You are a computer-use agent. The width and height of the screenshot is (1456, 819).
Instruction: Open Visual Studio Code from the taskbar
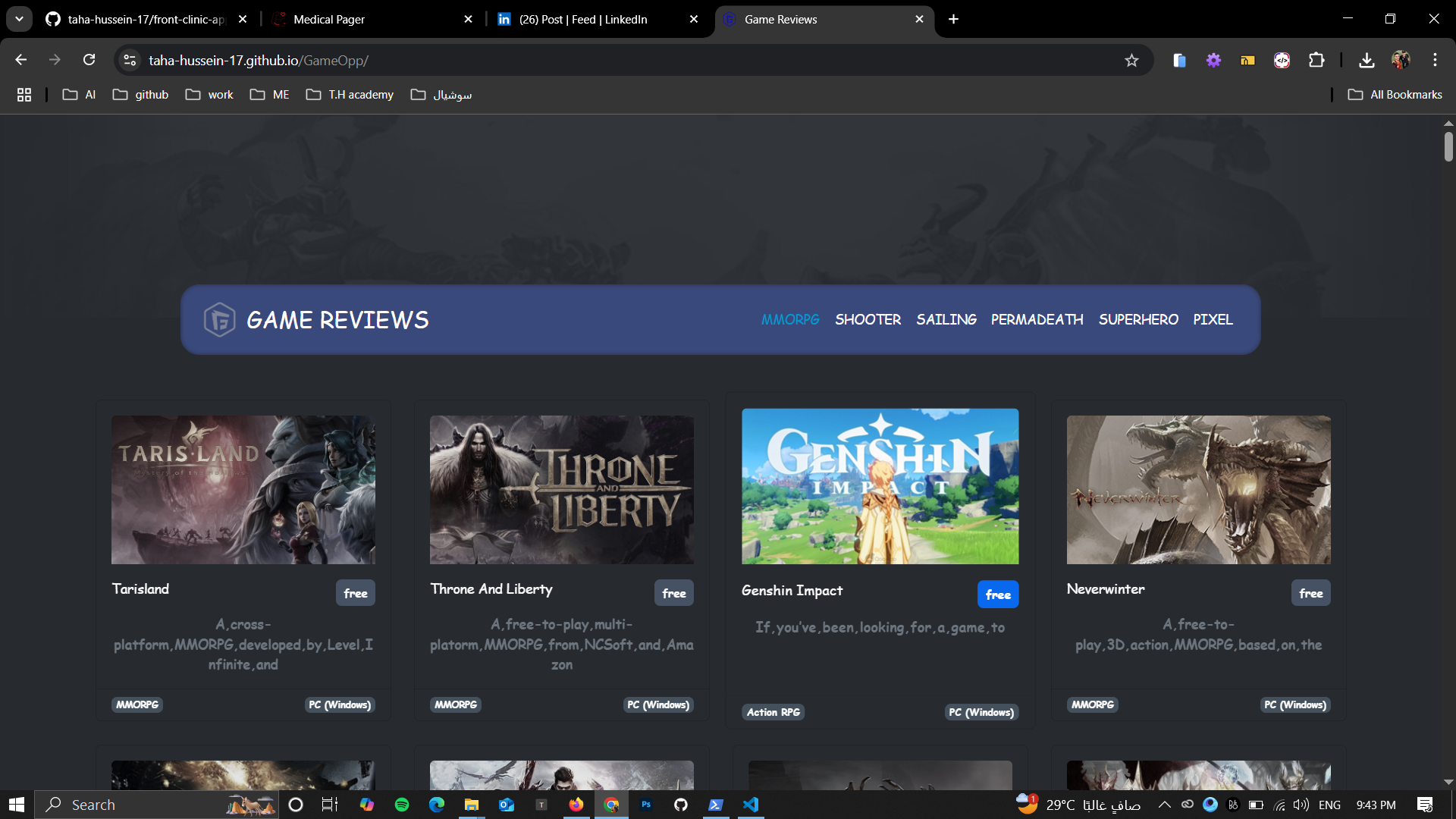tap(751, 805)
